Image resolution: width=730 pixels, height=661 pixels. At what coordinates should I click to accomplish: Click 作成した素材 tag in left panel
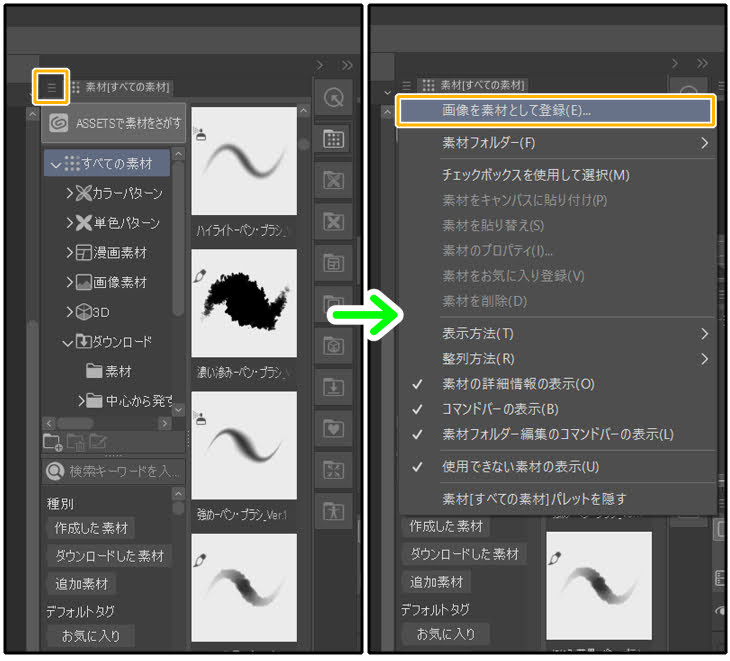[x=91, y=529]
